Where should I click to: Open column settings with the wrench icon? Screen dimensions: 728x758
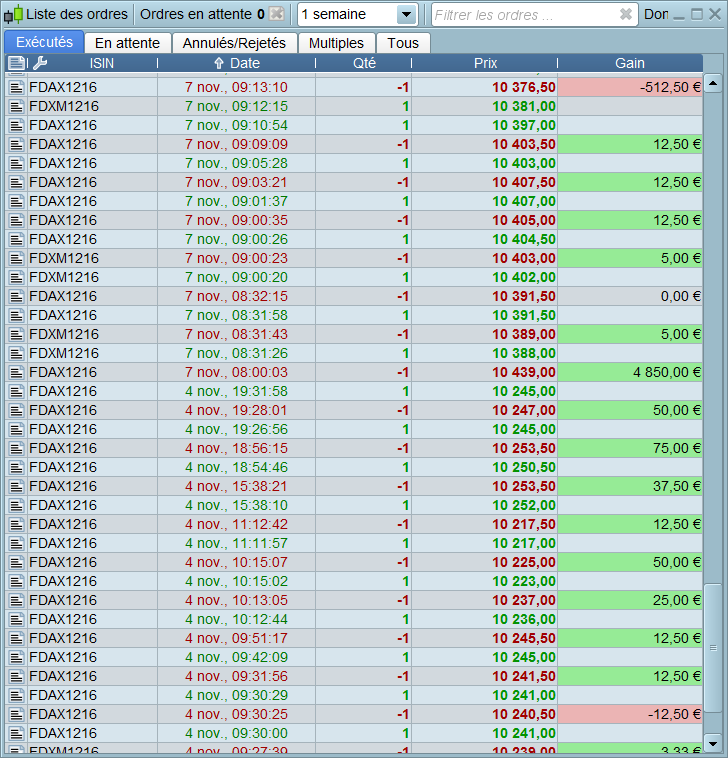point(40,63)
